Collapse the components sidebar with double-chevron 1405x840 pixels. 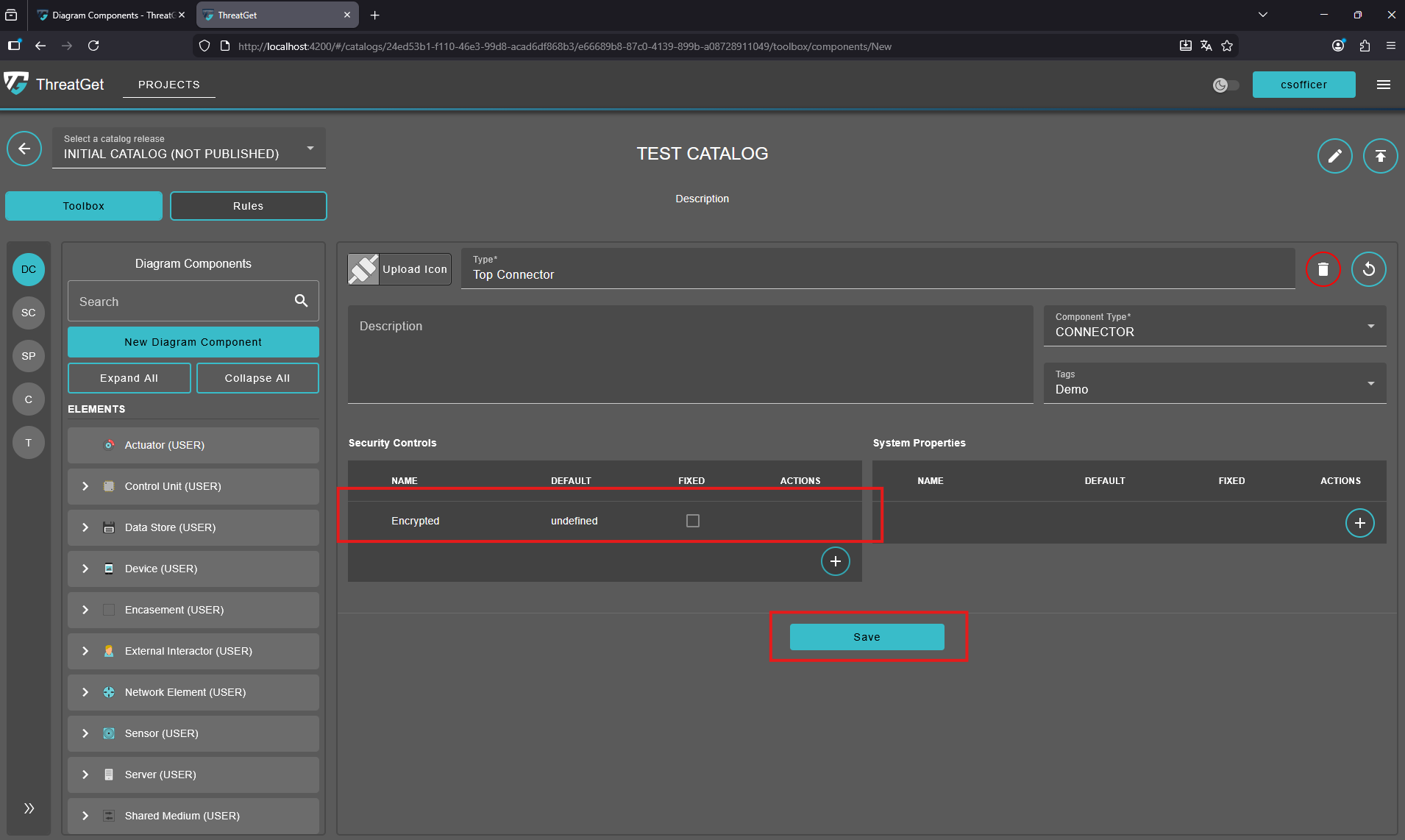click(28, 808)
